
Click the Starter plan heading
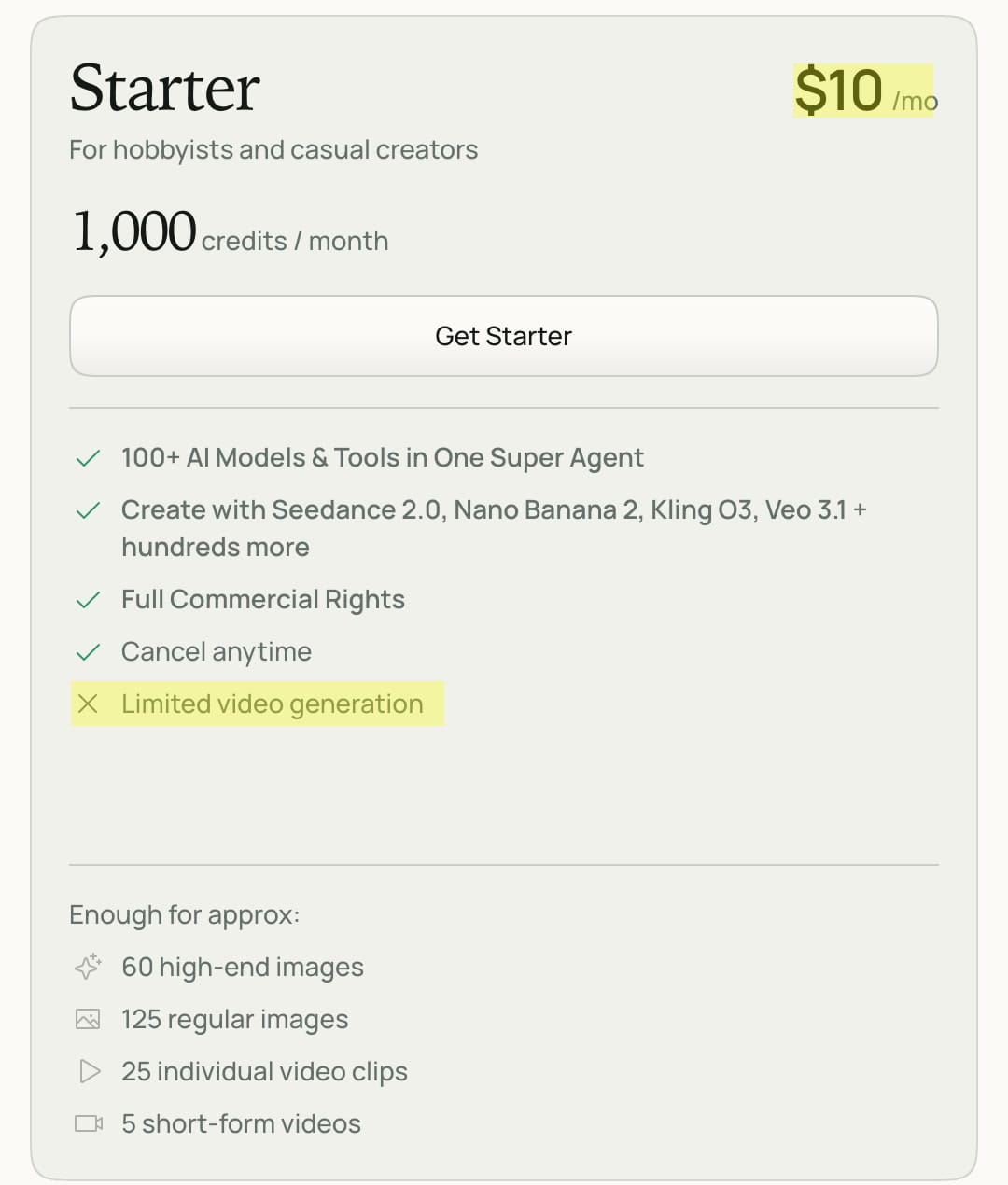[x=165, y=89]
